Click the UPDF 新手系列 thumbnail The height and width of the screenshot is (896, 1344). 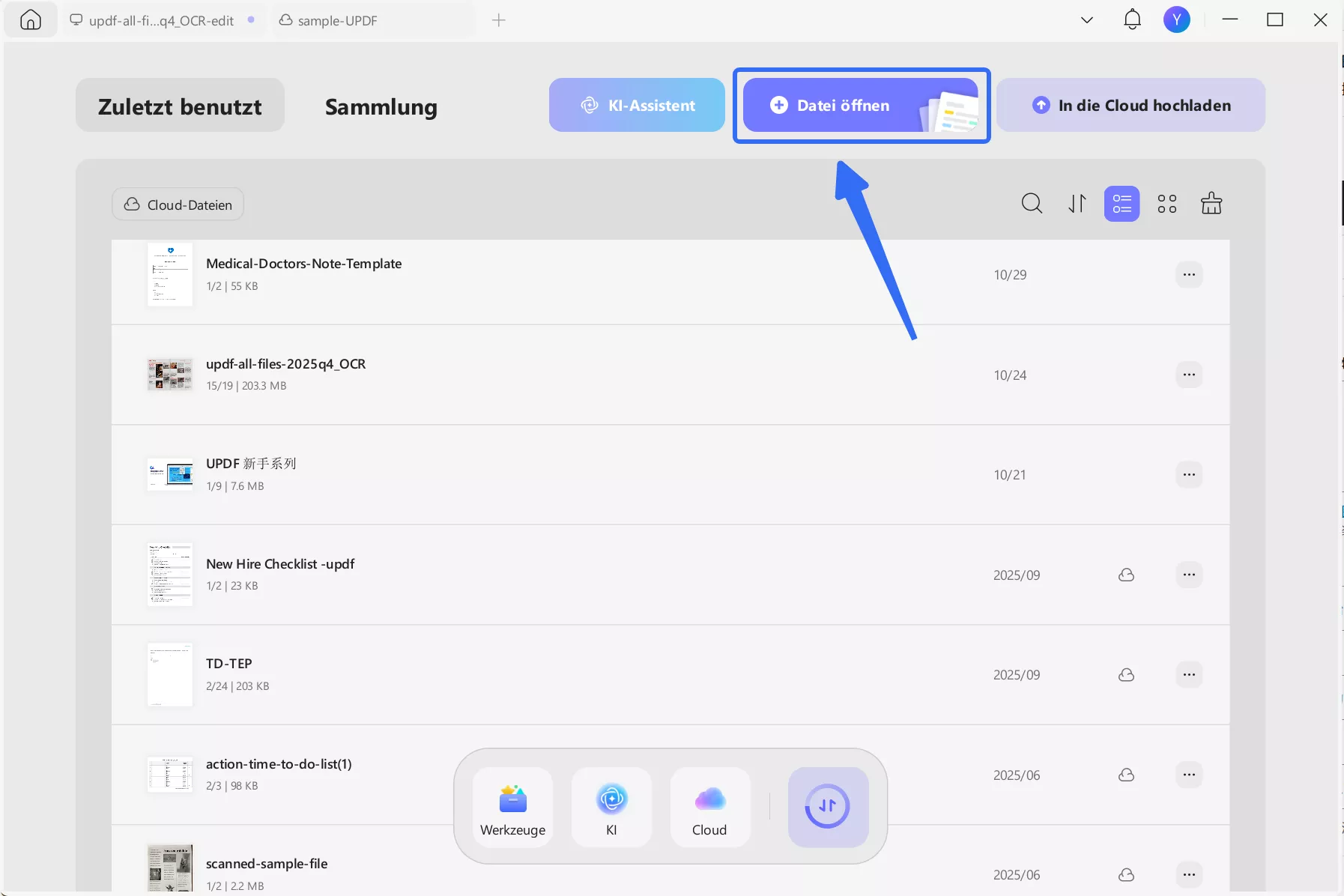(x=170, y=474)
